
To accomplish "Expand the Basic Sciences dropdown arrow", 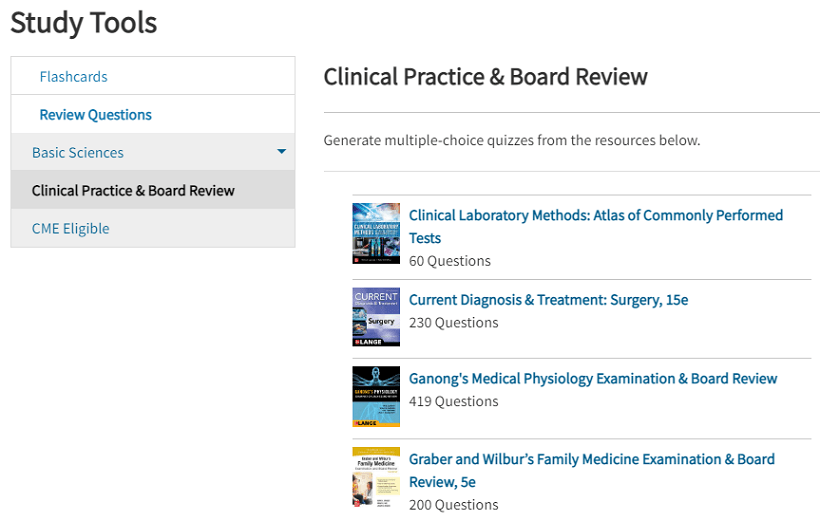I will tap(281, 152).
